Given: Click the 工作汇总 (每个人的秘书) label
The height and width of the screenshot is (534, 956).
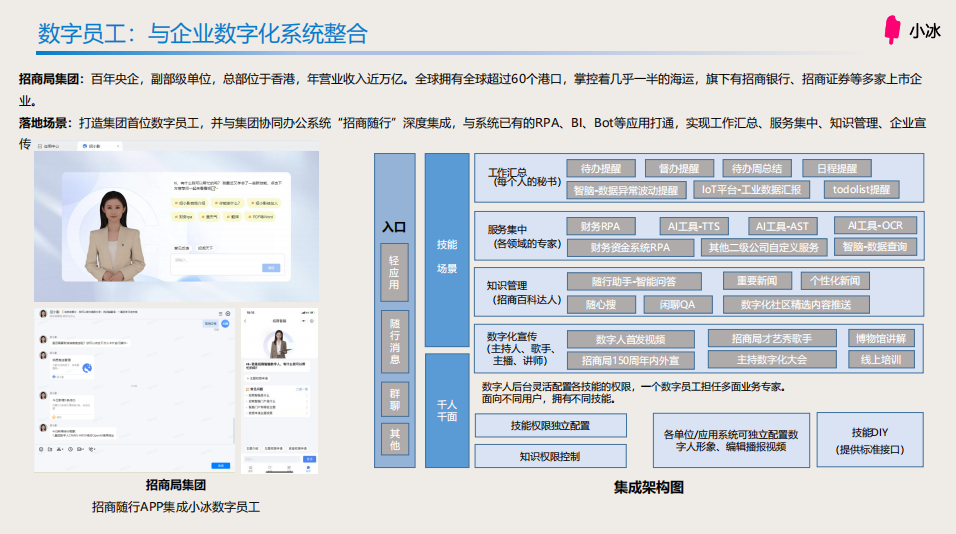Looking at the screenshot, I should coord(524,177).
